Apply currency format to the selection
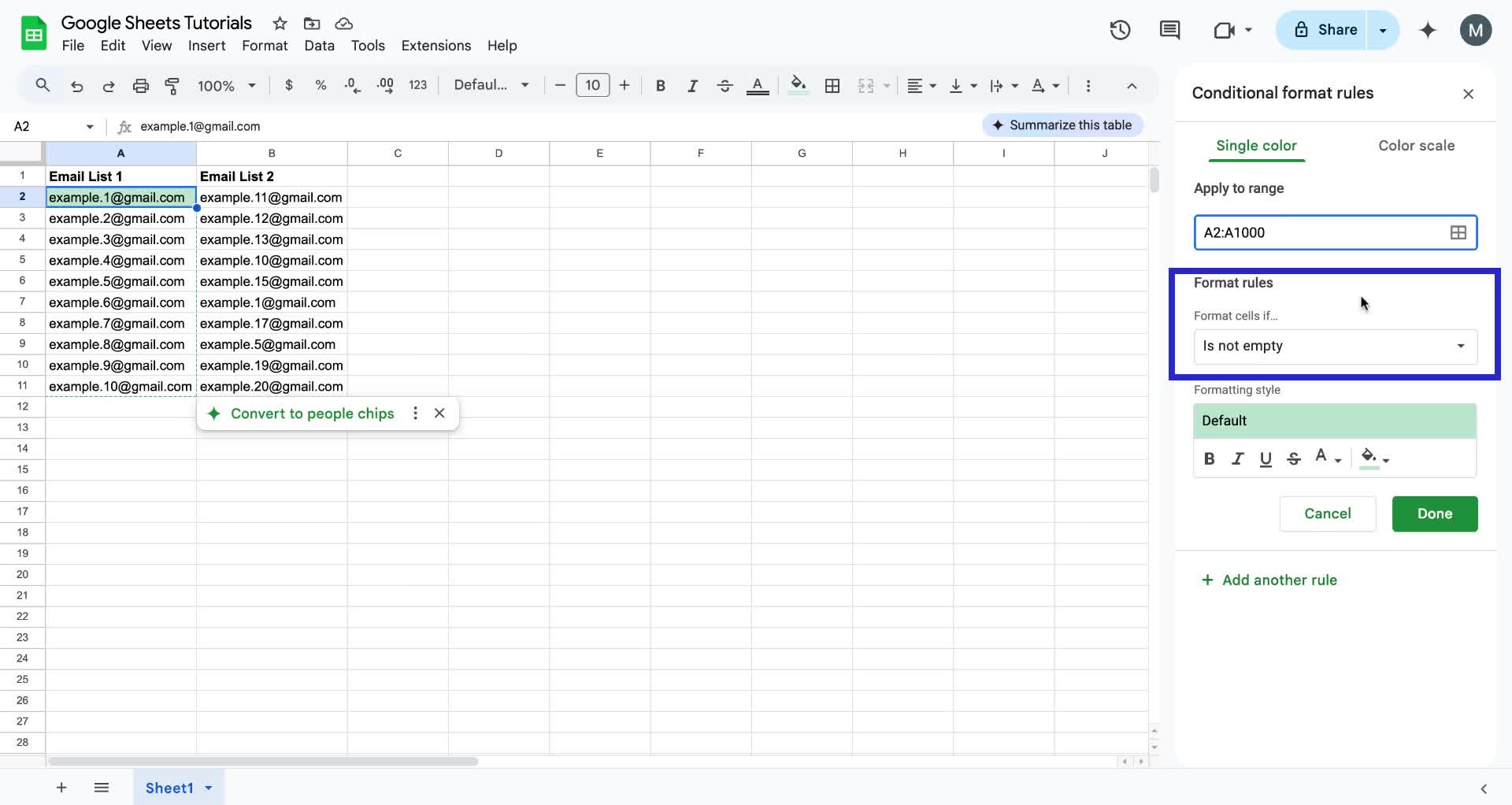Screen dimensions: 1512x805 click(x=288, y=85)
